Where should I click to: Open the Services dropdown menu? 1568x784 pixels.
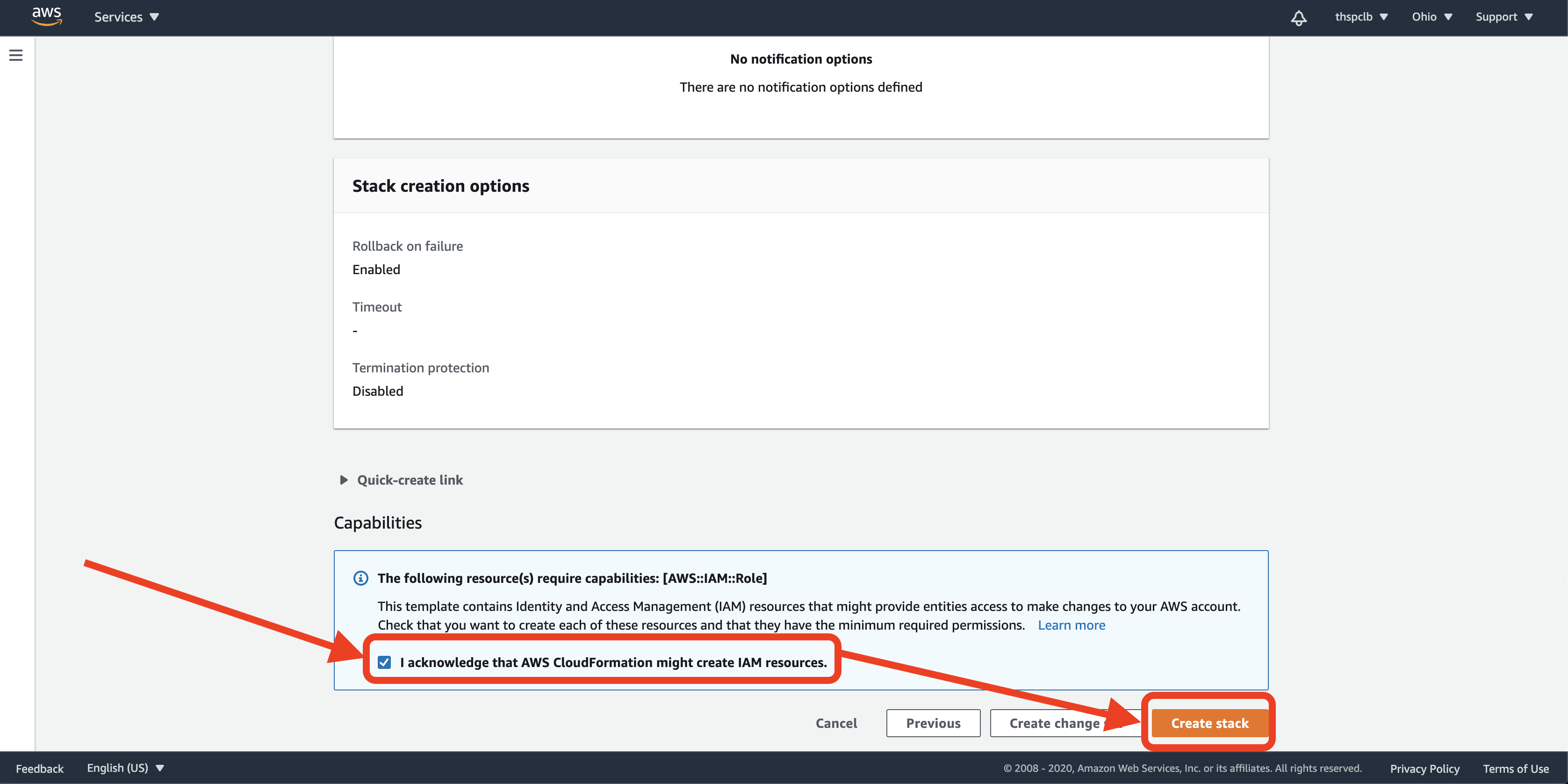[127, 17]
